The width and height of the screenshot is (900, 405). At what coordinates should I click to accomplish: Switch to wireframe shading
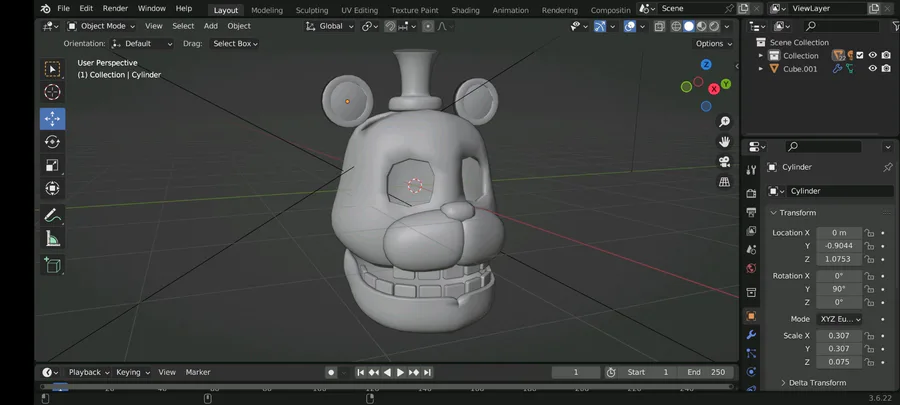tap(676, 26)
